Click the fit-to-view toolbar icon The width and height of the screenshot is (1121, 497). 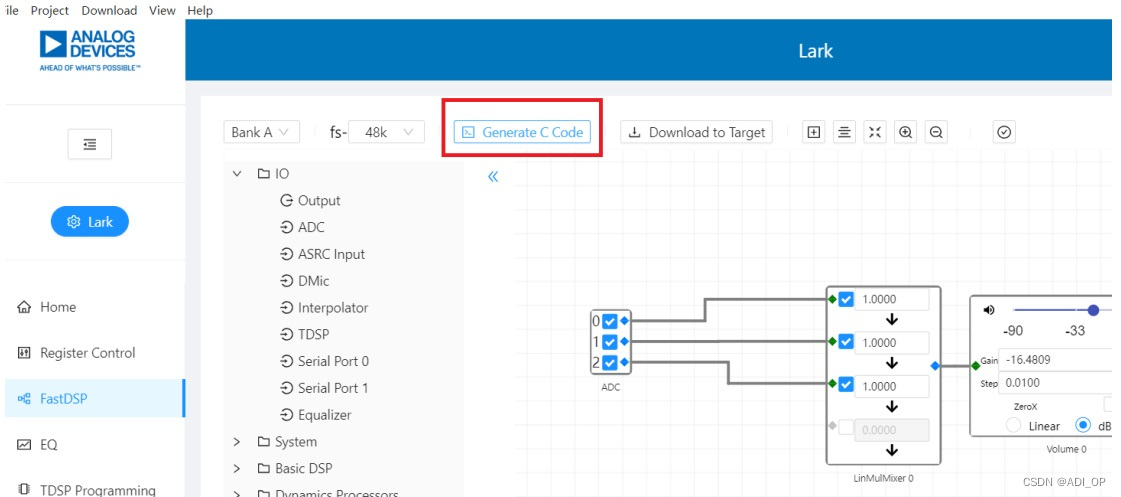(x=875, y=132)
